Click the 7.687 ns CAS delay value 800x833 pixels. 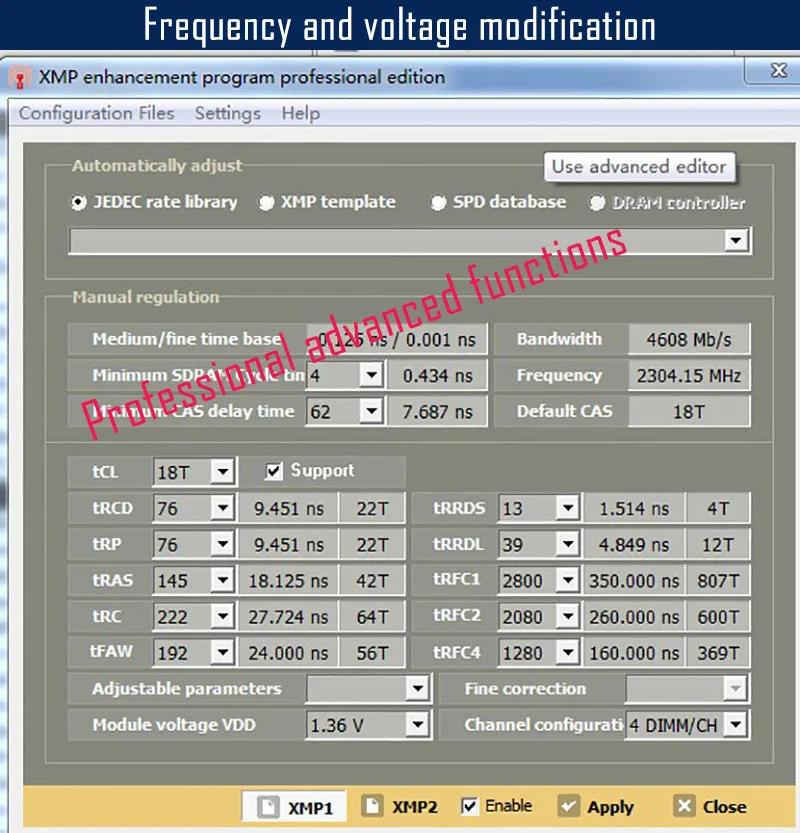click(x=437, y=412)
